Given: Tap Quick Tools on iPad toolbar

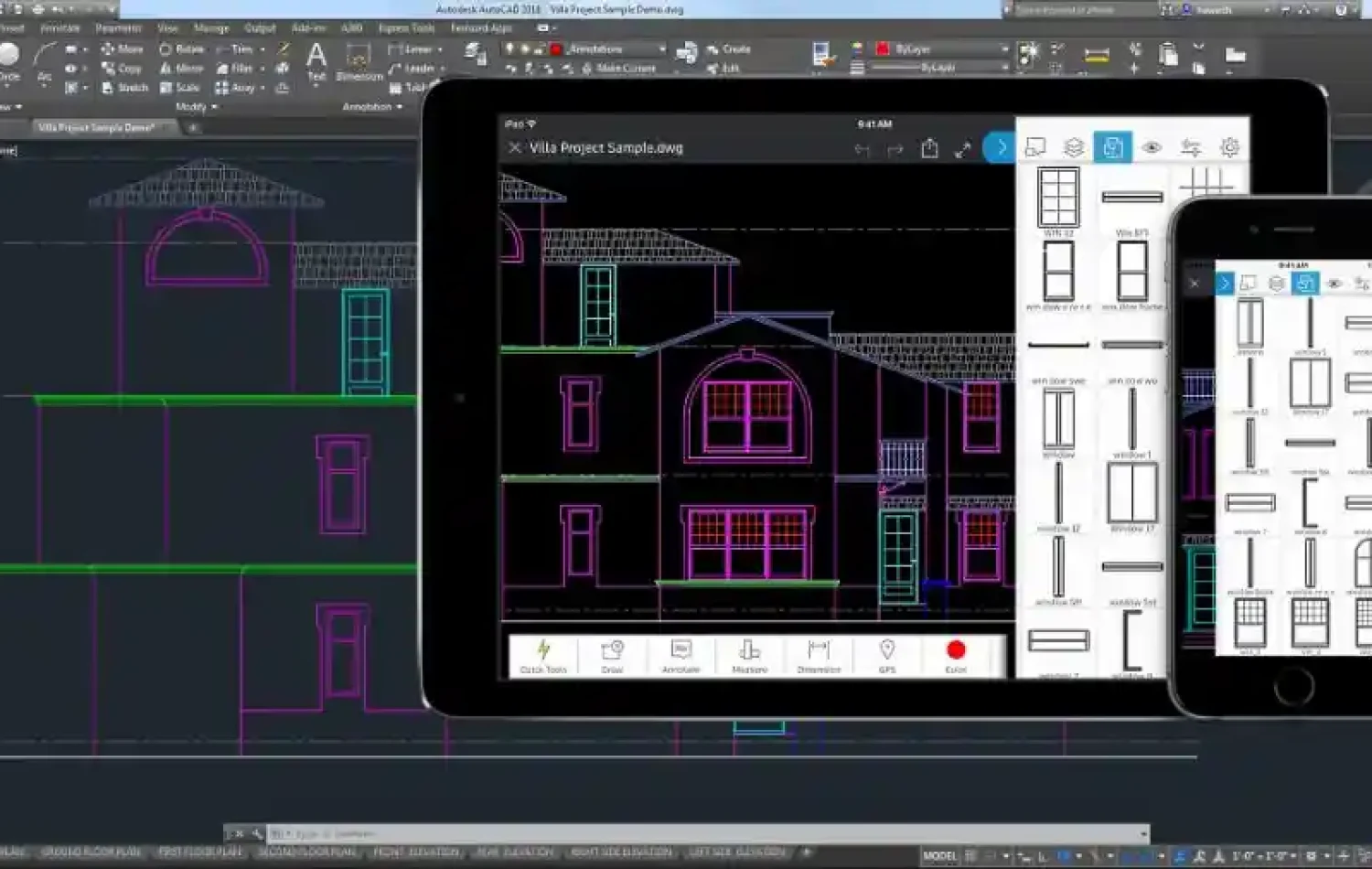Looking at the screenshot, I should click(543, 657).
